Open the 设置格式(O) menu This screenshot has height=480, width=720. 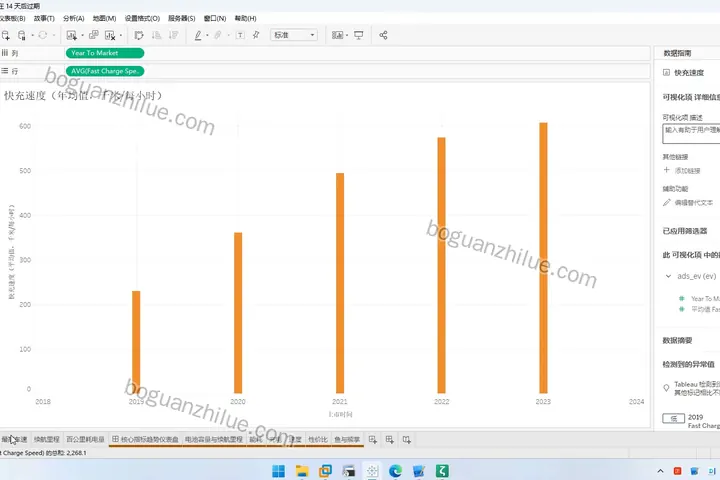(x=142, y=18)
